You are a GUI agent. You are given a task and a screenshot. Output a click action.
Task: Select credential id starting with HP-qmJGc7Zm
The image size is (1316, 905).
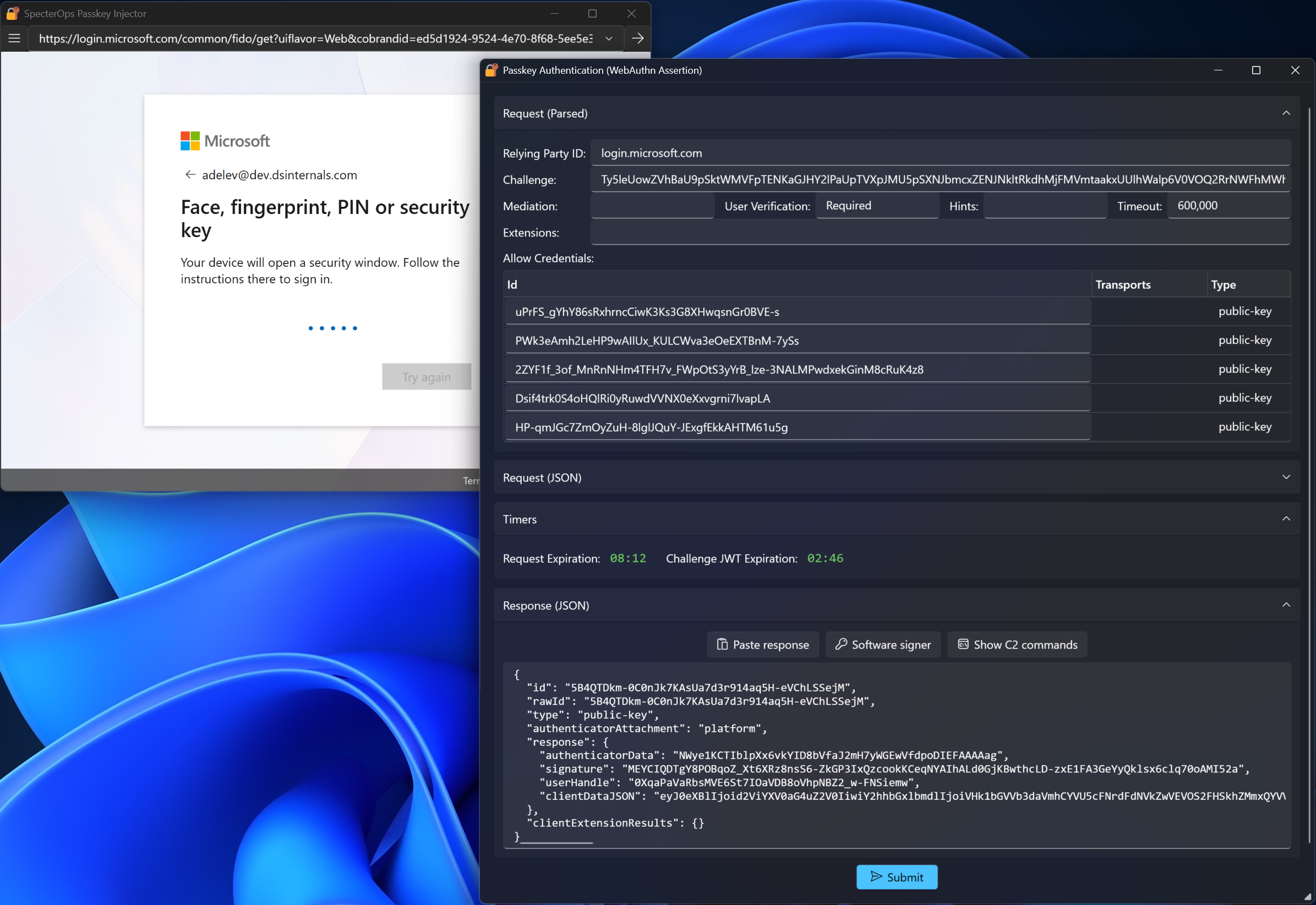point(798,427)
